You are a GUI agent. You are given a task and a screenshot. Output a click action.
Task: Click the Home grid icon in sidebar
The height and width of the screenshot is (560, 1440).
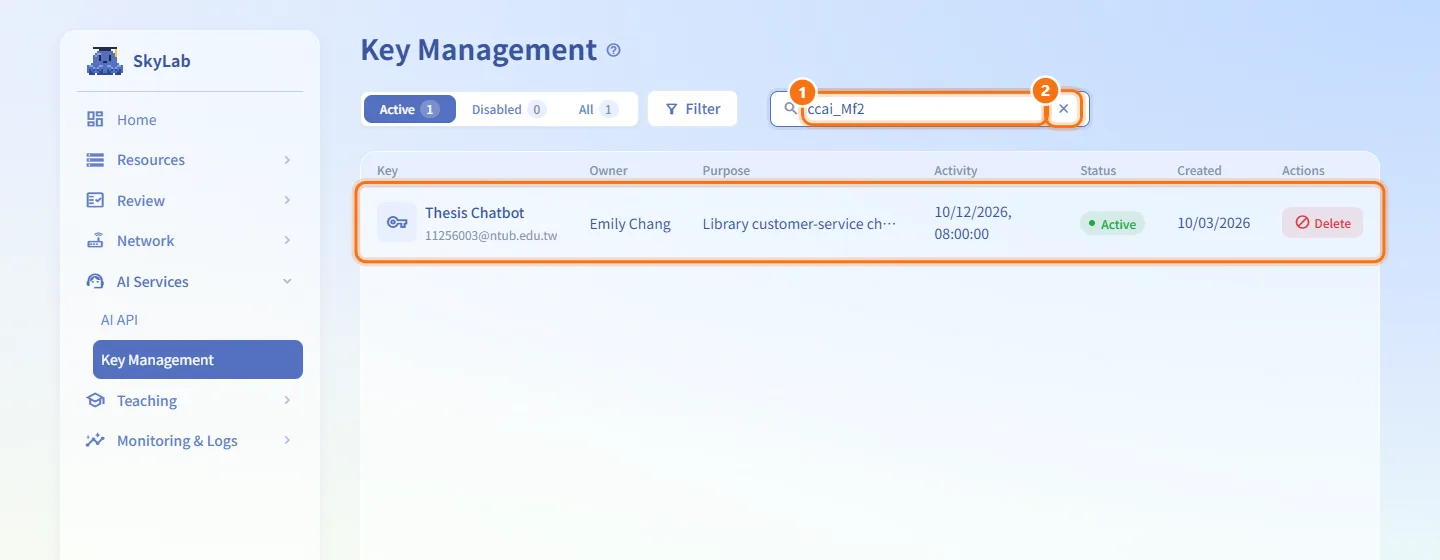96,120
